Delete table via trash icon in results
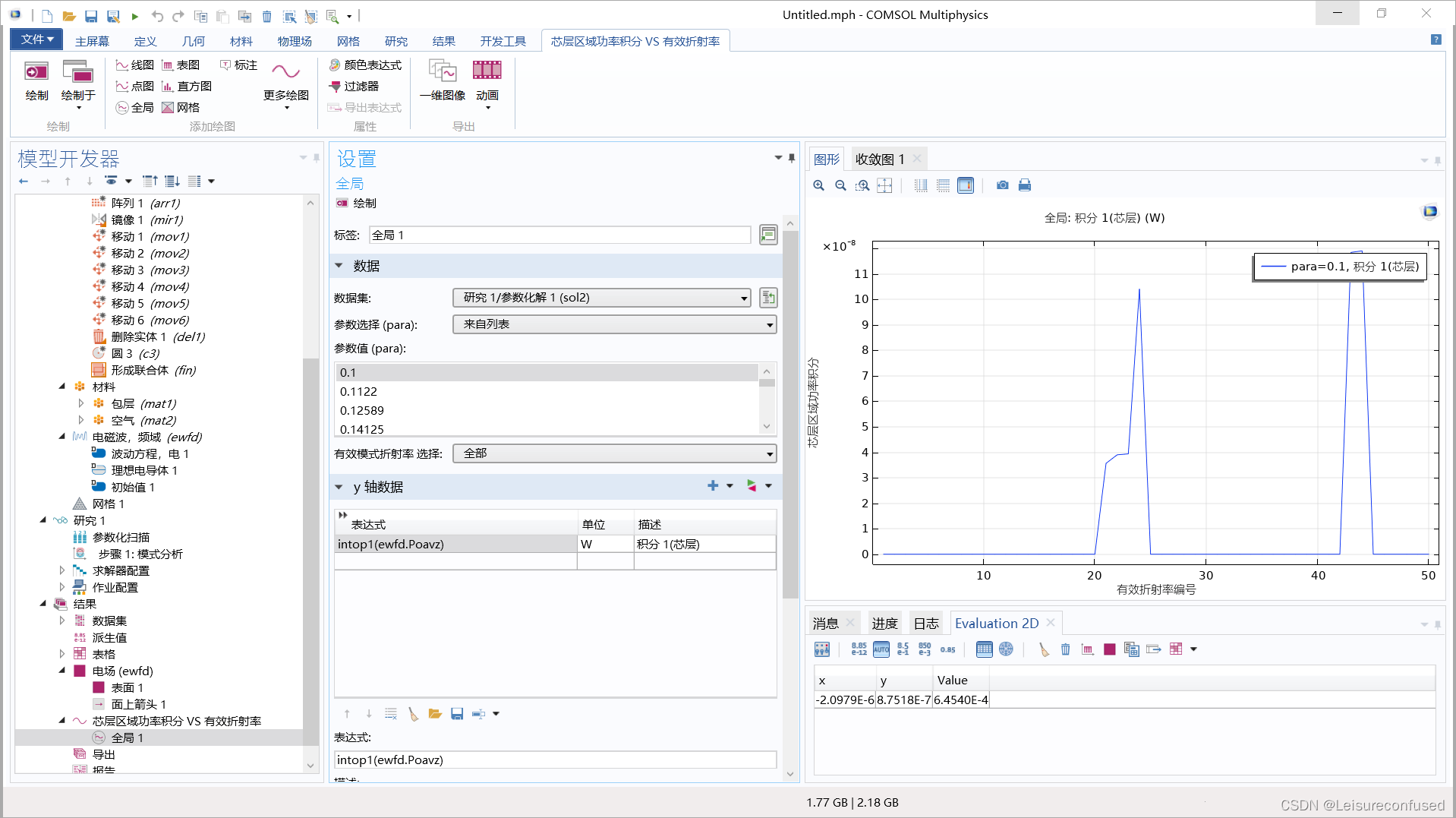Viewport: 1456px width, 818px height. tap(1066, 649)
